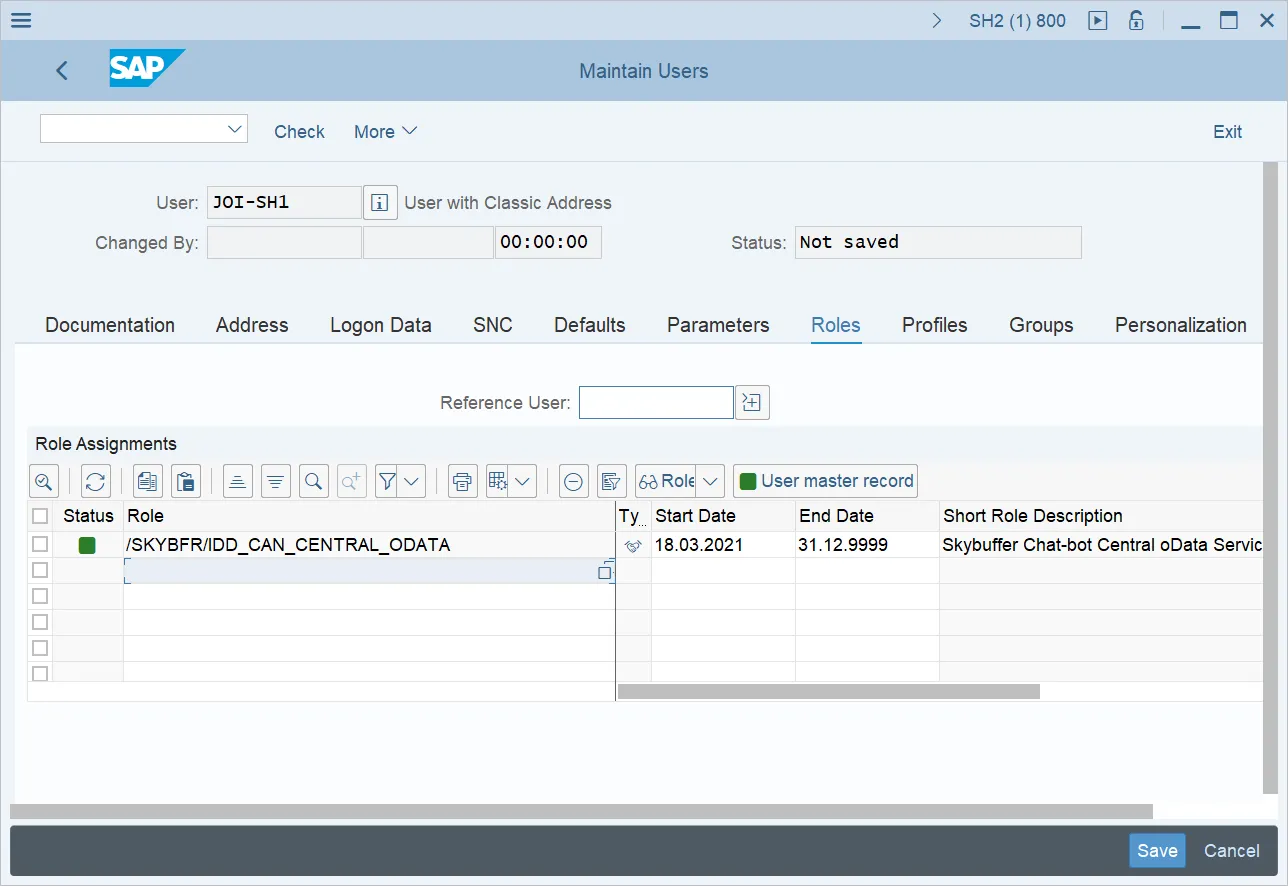This screenshot has height=886, width=1288.
Task: Switch to the Profiles tab
Action: [934, 325]
